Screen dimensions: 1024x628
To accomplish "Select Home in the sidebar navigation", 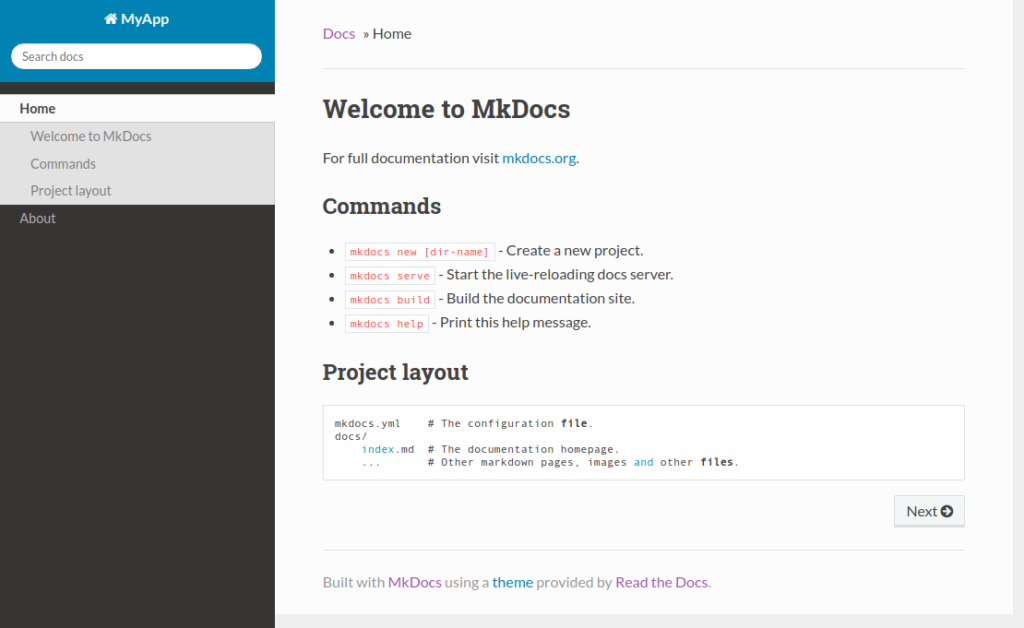I will coord(137,108).
